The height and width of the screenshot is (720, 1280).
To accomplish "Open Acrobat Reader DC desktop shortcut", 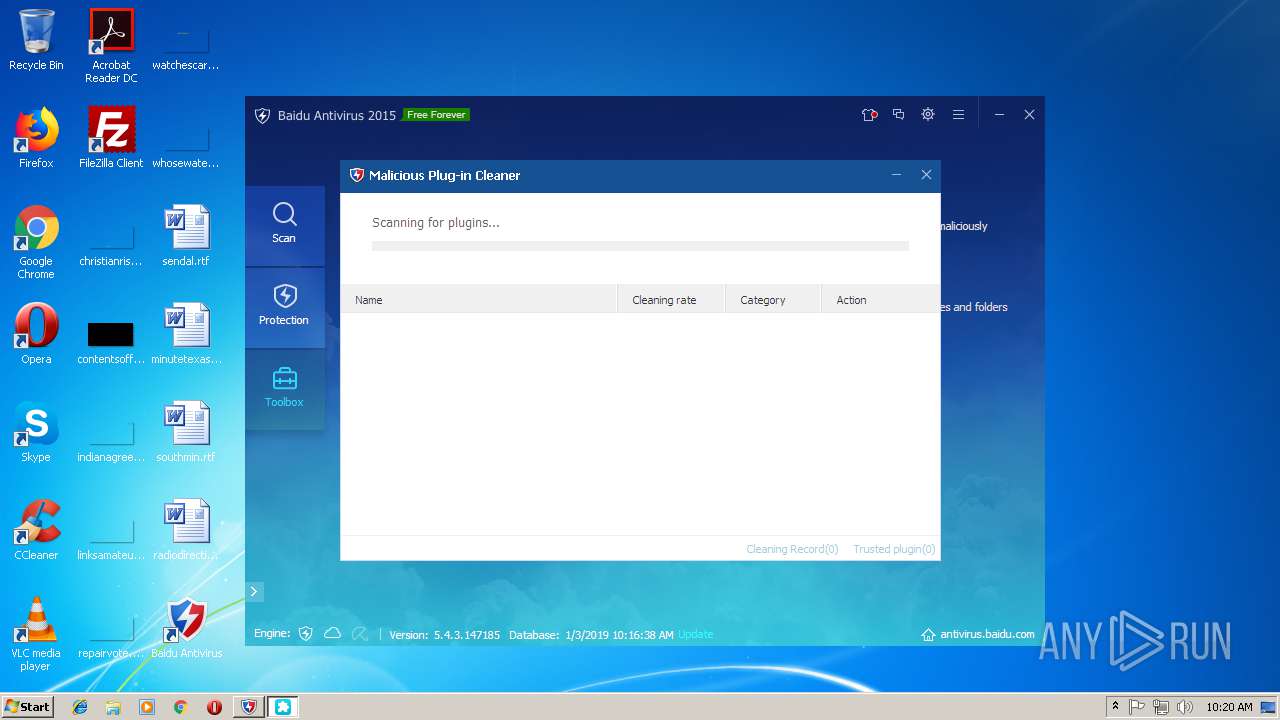I will pos(111,45).
